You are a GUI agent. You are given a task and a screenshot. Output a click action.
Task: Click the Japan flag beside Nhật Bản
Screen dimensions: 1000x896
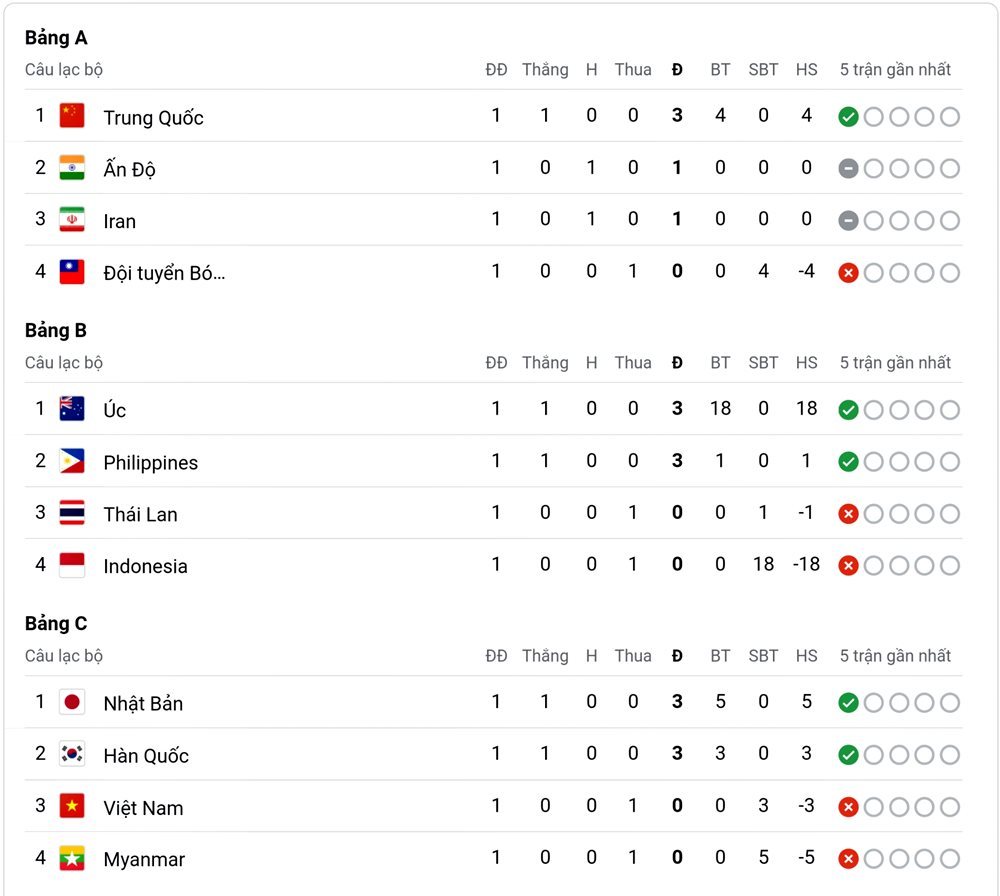[72, 702]
